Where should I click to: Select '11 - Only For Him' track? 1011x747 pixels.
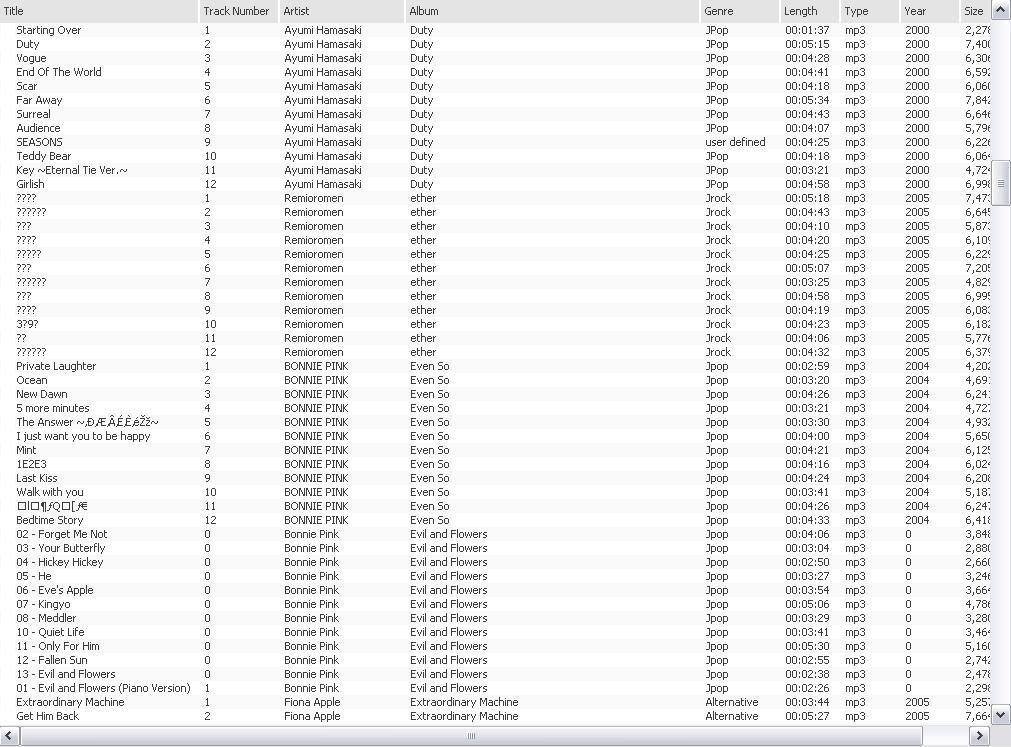58,646
